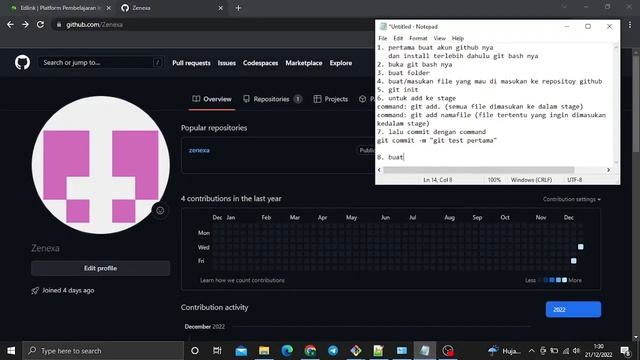Click Notepad horizontal scrollbar thumb
The height and width of the screenshot is (360, 640).
click(x=478, y=170)
